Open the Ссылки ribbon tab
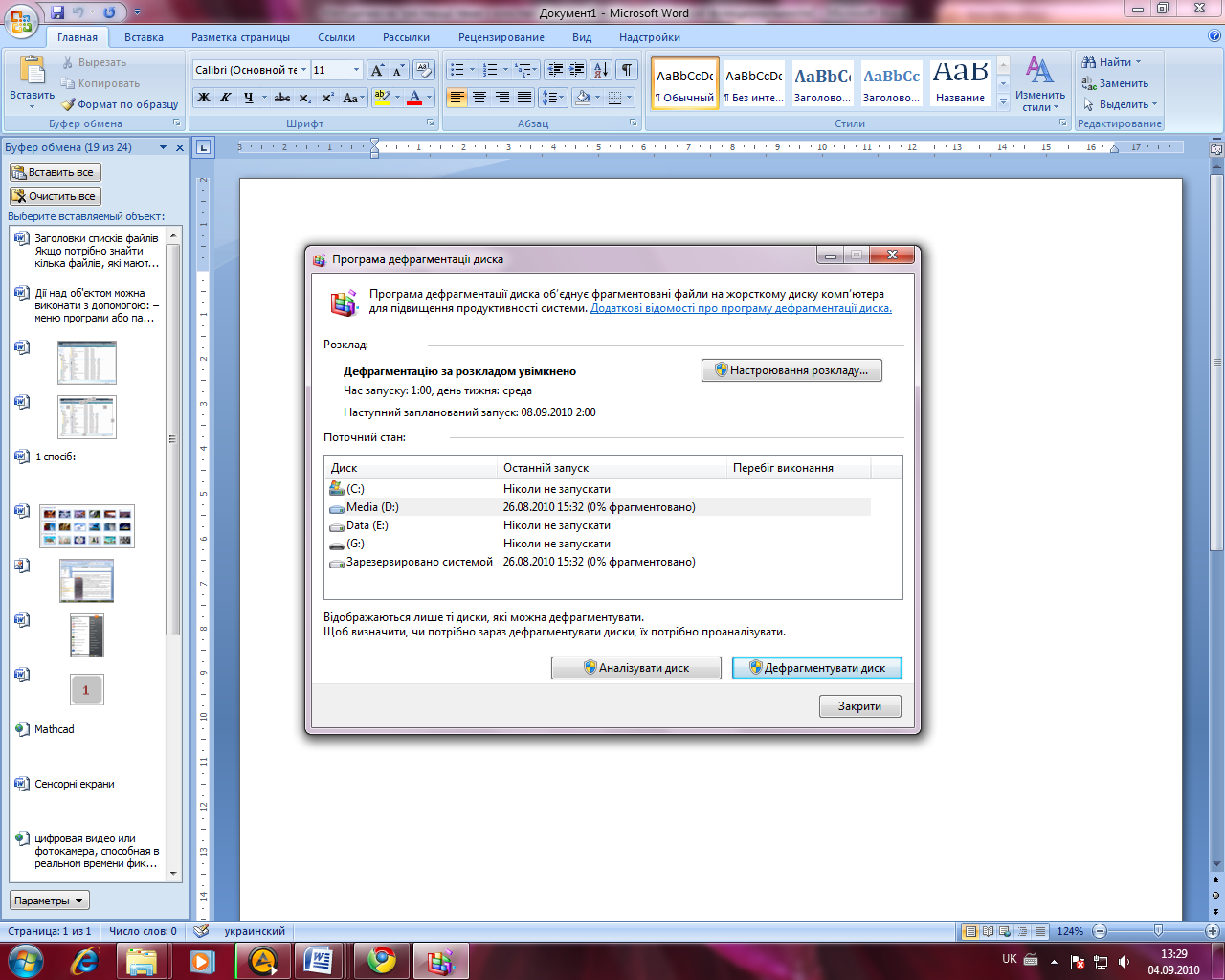Viewport: 1225px width, 980px height. point(337,37)
